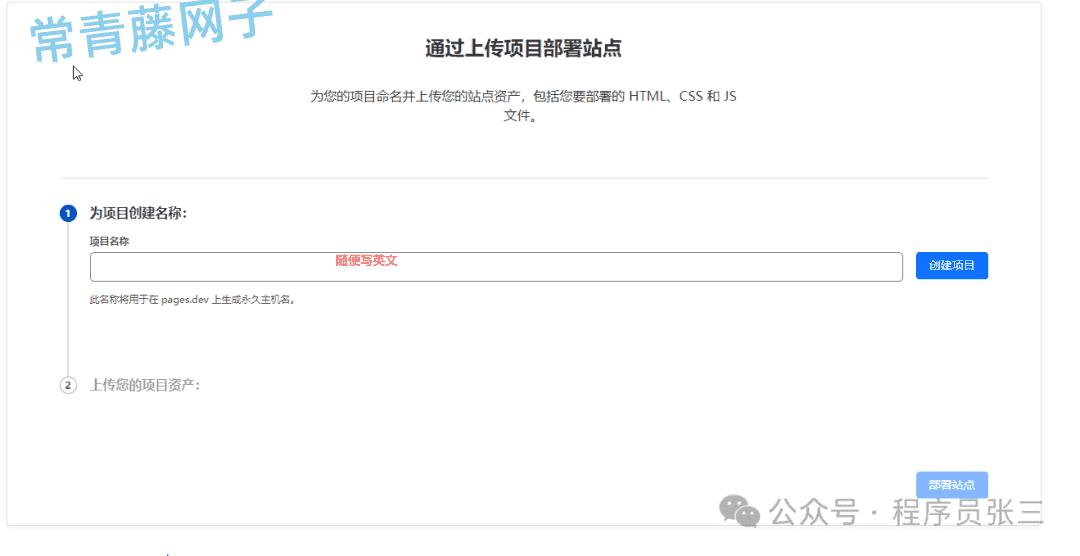Click the step 1 number circle

coord(68,213)
